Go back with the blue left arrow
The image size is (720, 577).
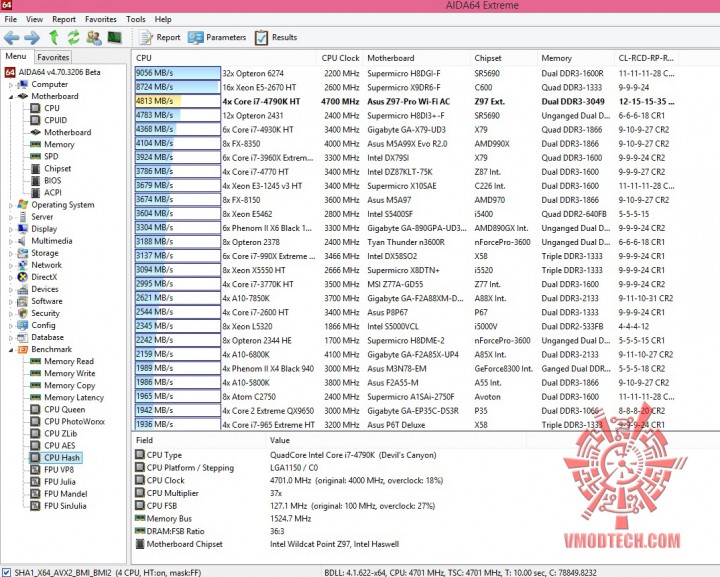[12, 37]
